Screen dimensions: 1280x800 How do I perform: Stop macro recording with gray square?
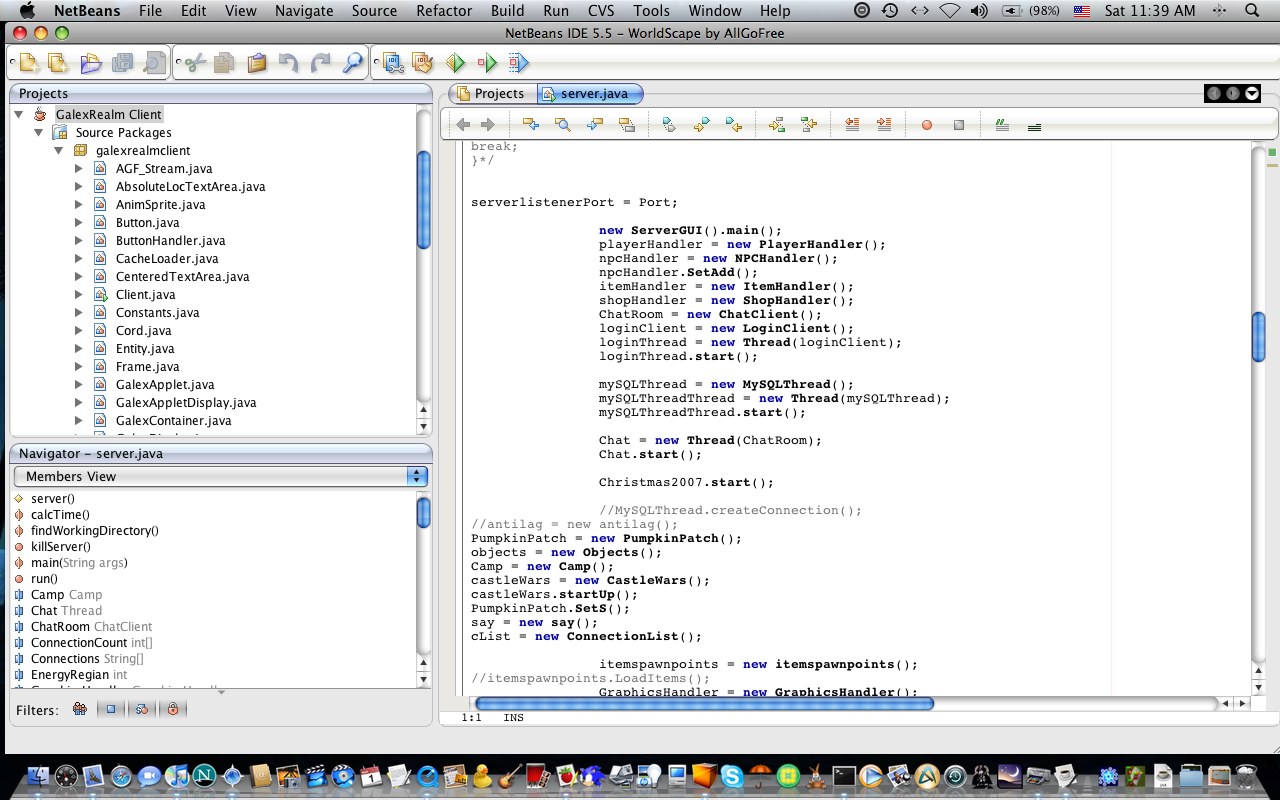pyautogui.click(x=959, y=125)
